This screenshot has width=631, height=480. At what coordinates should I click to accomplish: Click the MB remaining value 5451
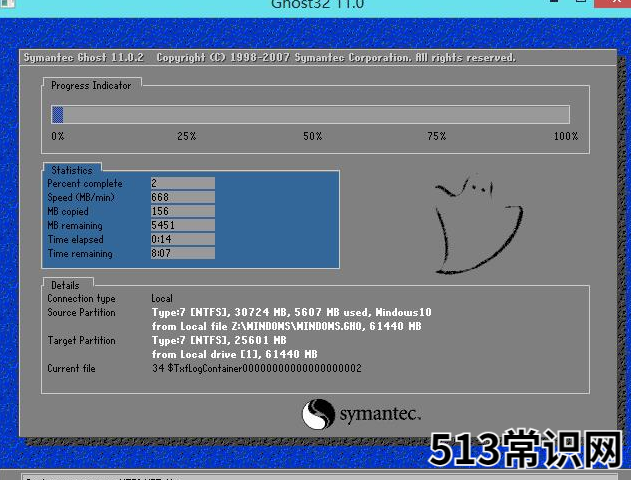pyautogui.click(x=183, y=225)
